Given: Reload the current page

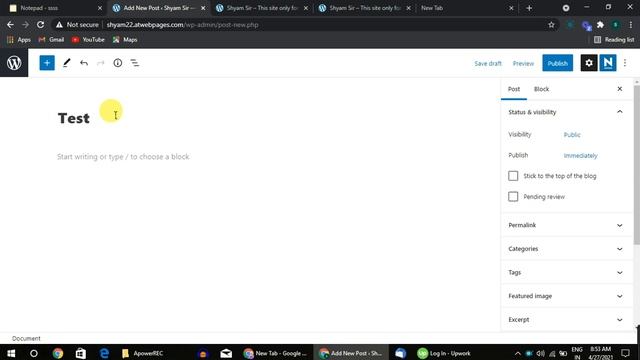Looking at the screenshot, I should point(40,24).
